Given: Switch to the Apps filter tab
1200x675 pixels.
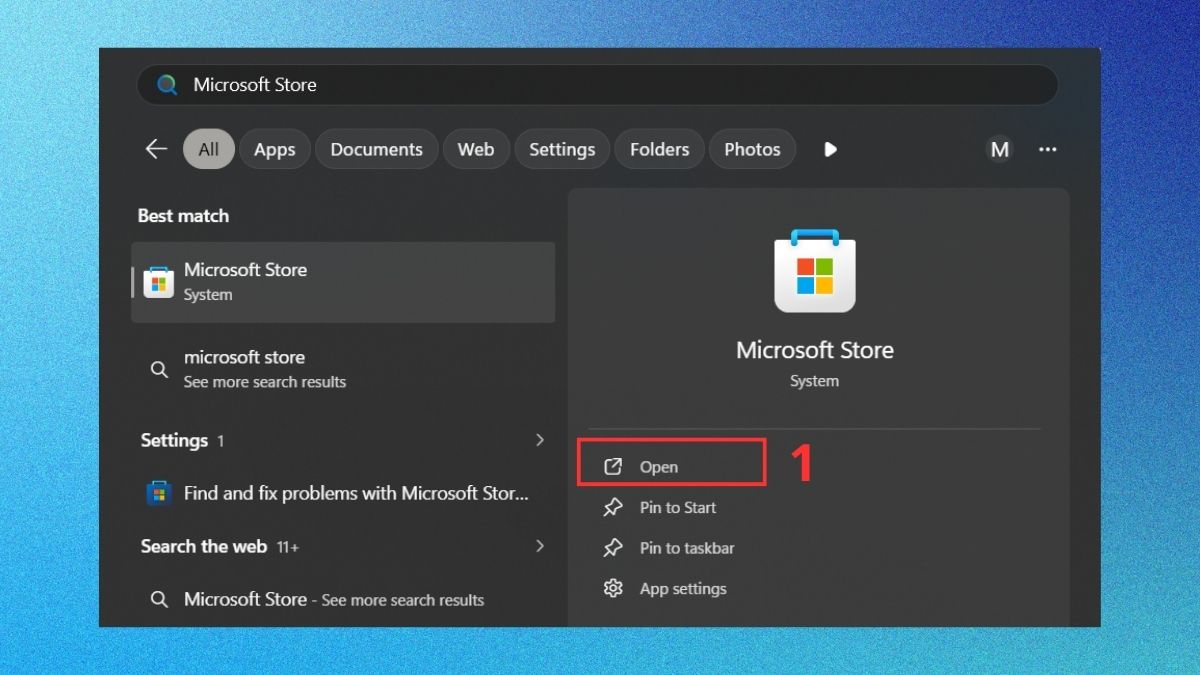Looking at the screenshot, I should pyautogui.click(x=274, y=149).
